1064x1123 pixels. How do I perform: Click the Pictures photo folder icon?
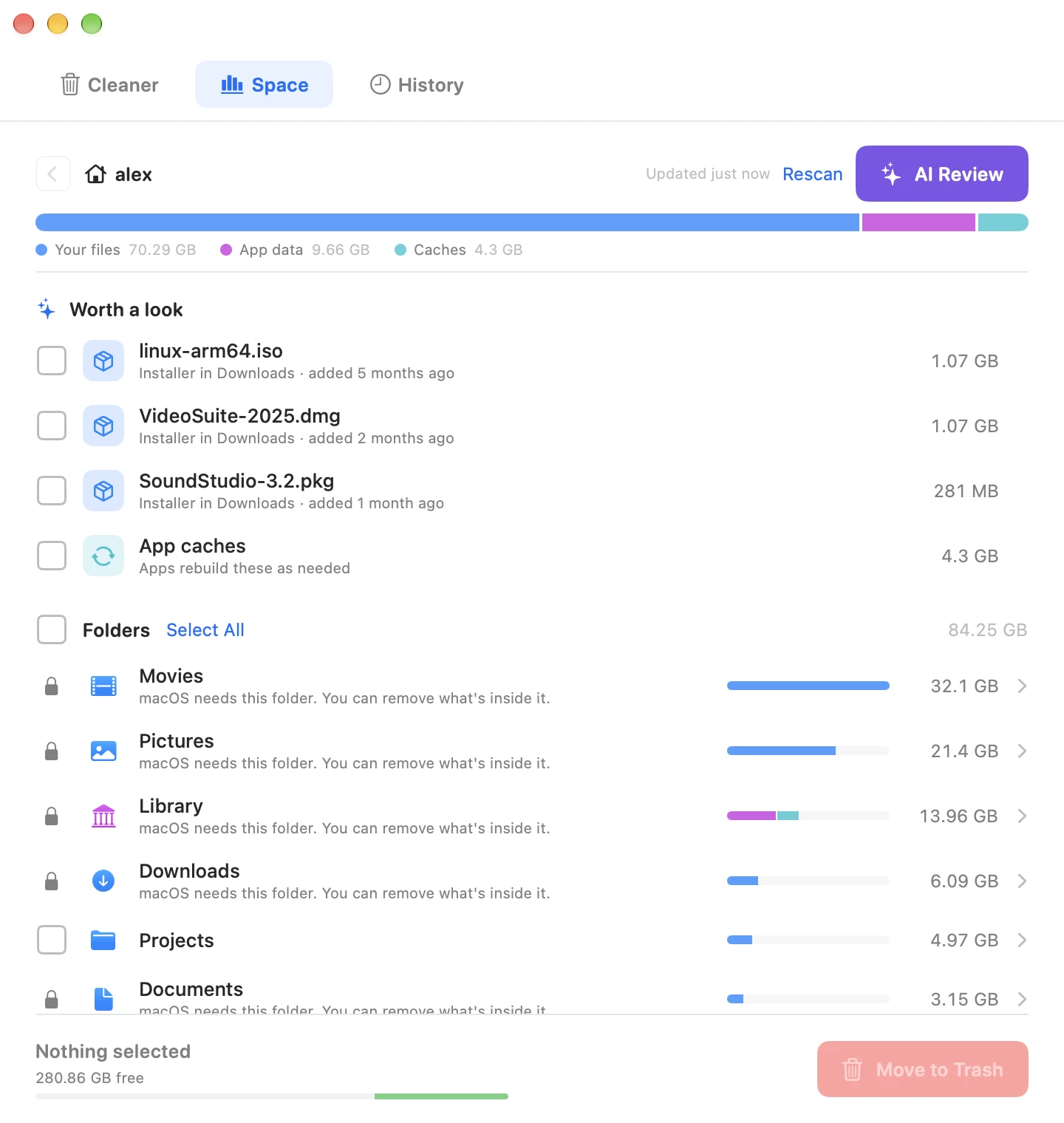103,751
